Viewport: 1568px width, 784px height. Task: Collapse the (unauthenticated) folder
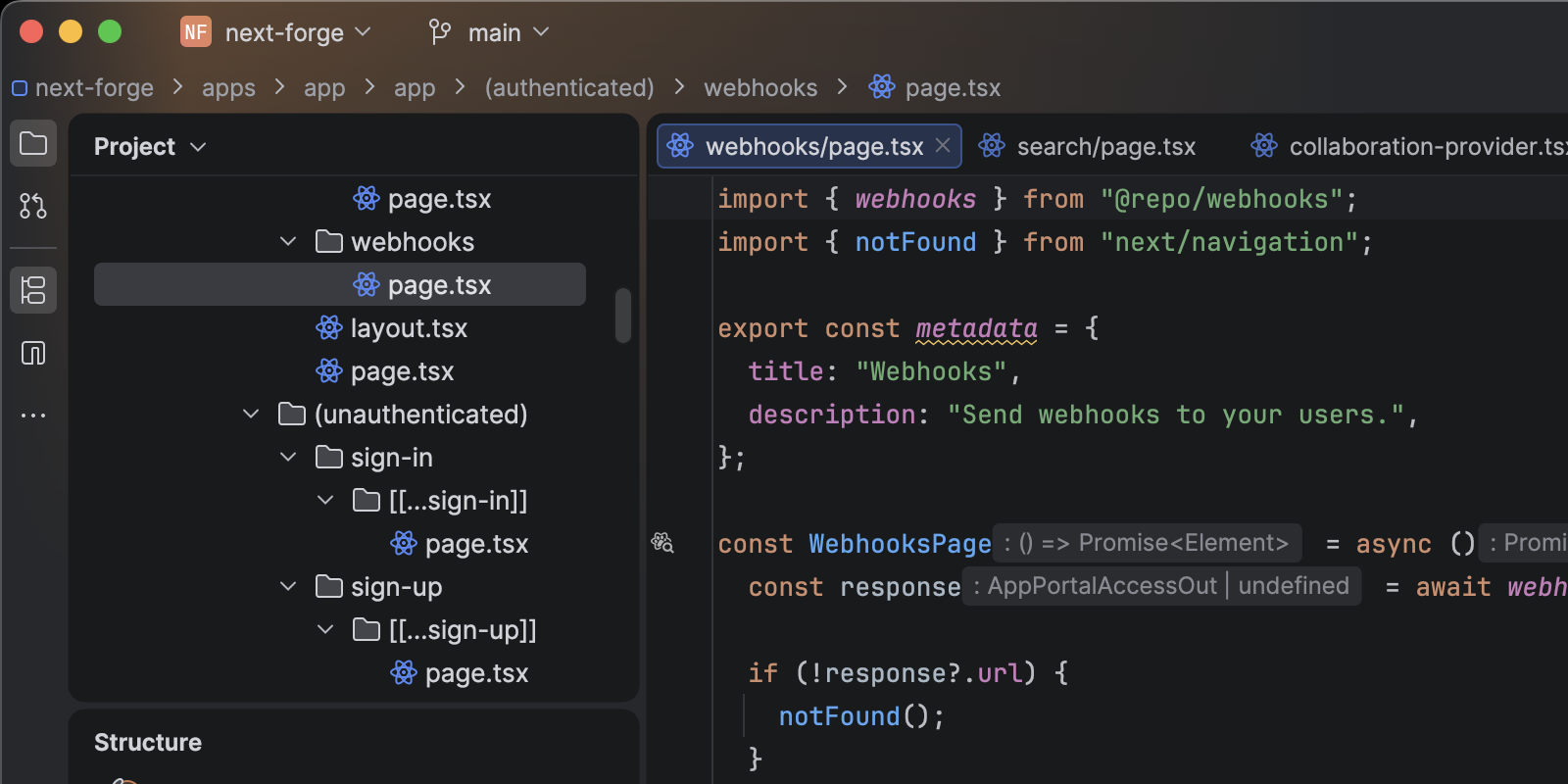pos(251,415)
